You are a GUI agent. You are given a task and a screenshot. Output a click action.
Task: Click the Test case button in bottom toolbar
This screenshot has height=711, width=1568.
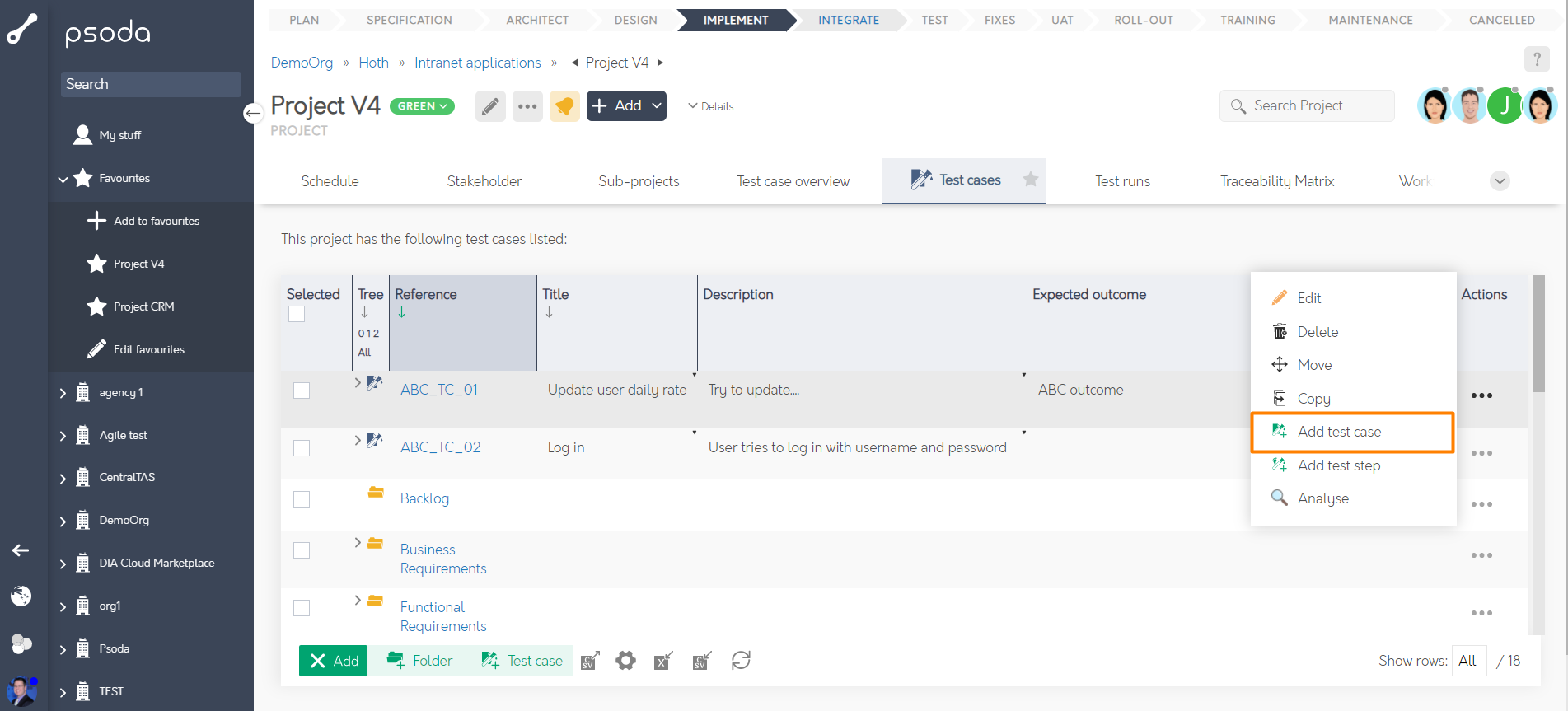click(522, 661)
